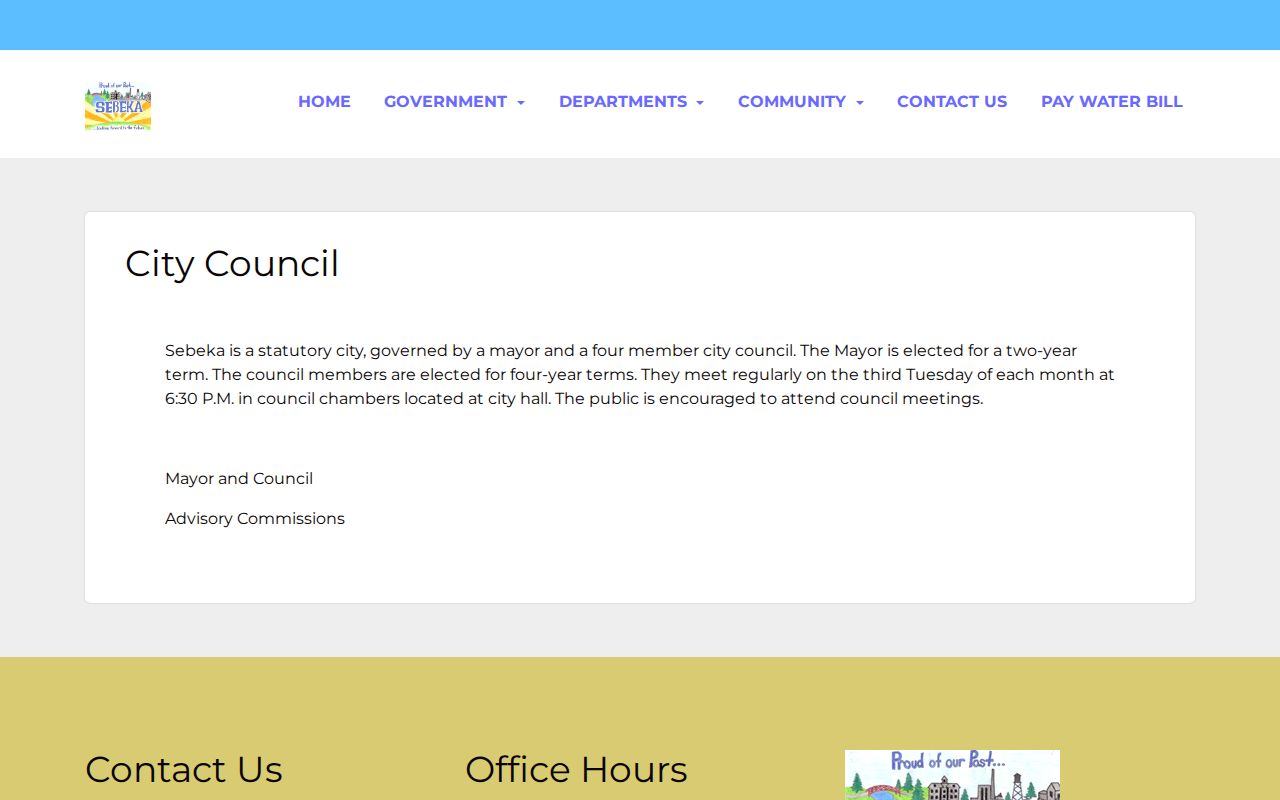Open the Advisory Commissions link
The width and height of the screenshot is (1280, 800).
(x=255, y=519)
